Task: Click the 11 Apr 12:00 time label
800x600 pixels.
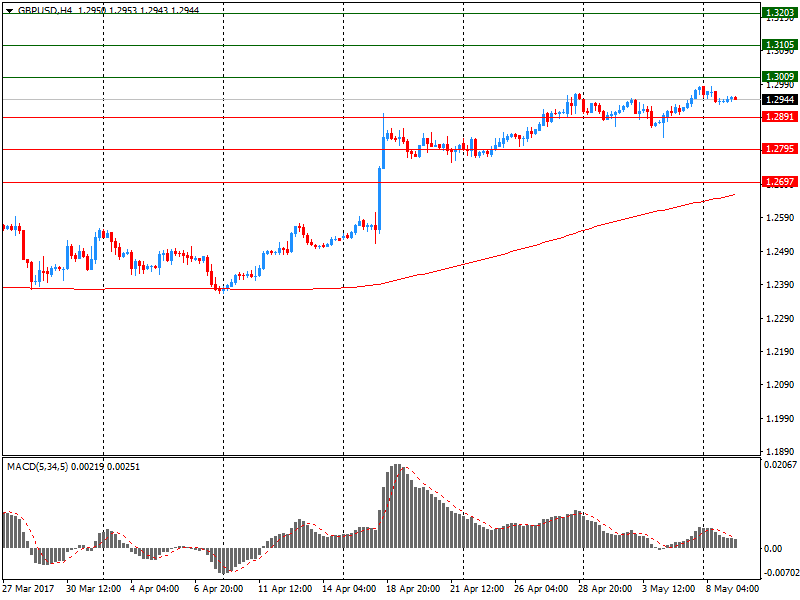Action: (x=285, y=589)
